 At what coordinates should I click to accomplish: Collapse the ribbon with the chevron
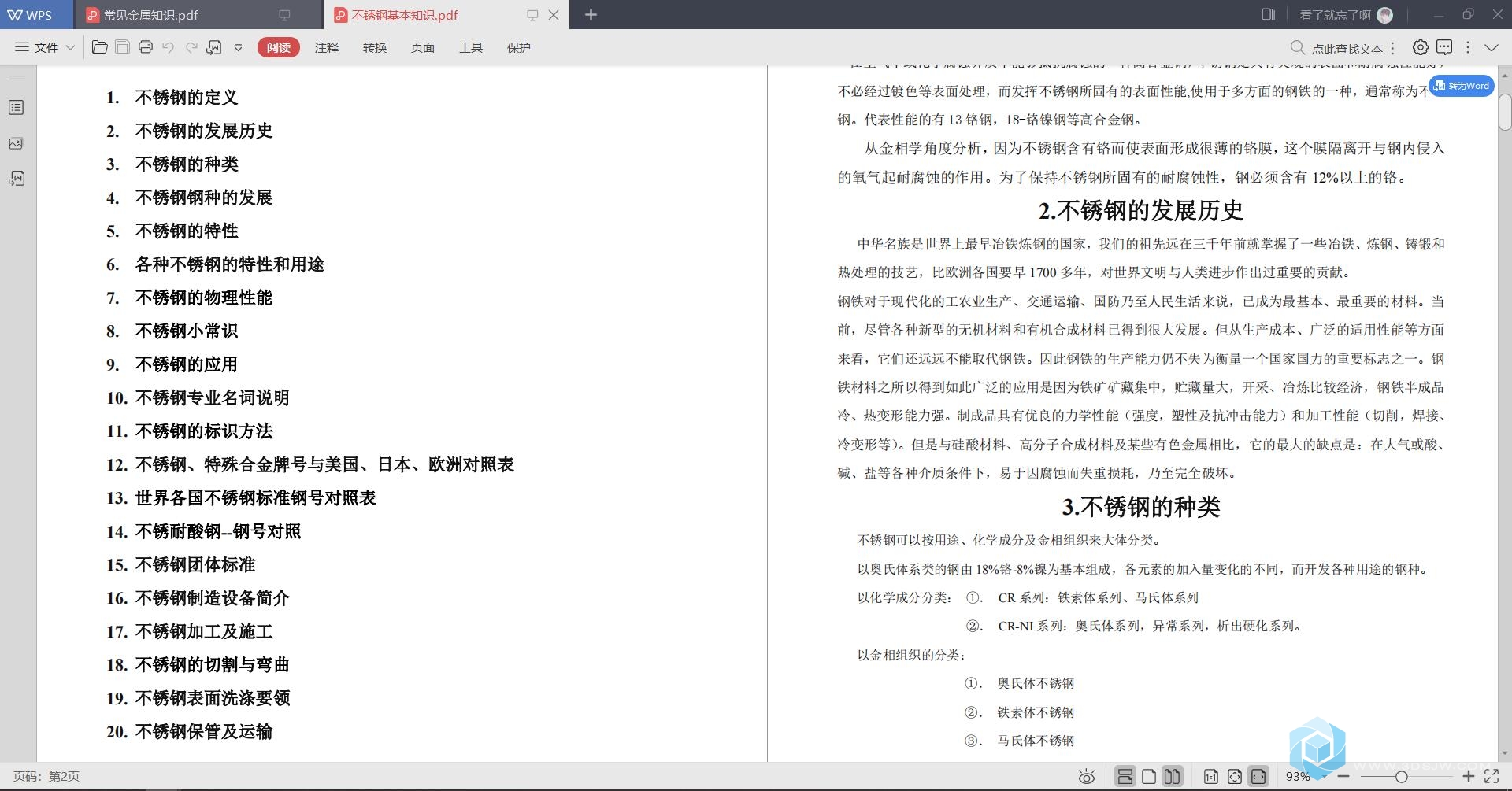click(x=1492, y=47)
